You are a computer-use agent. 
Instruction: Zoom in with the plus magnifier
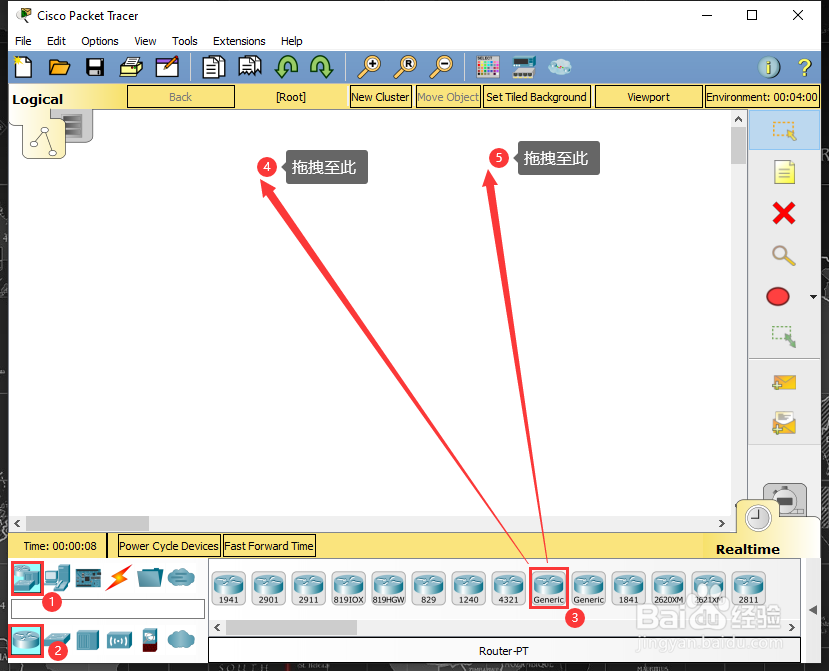click(x=369, y=67)
